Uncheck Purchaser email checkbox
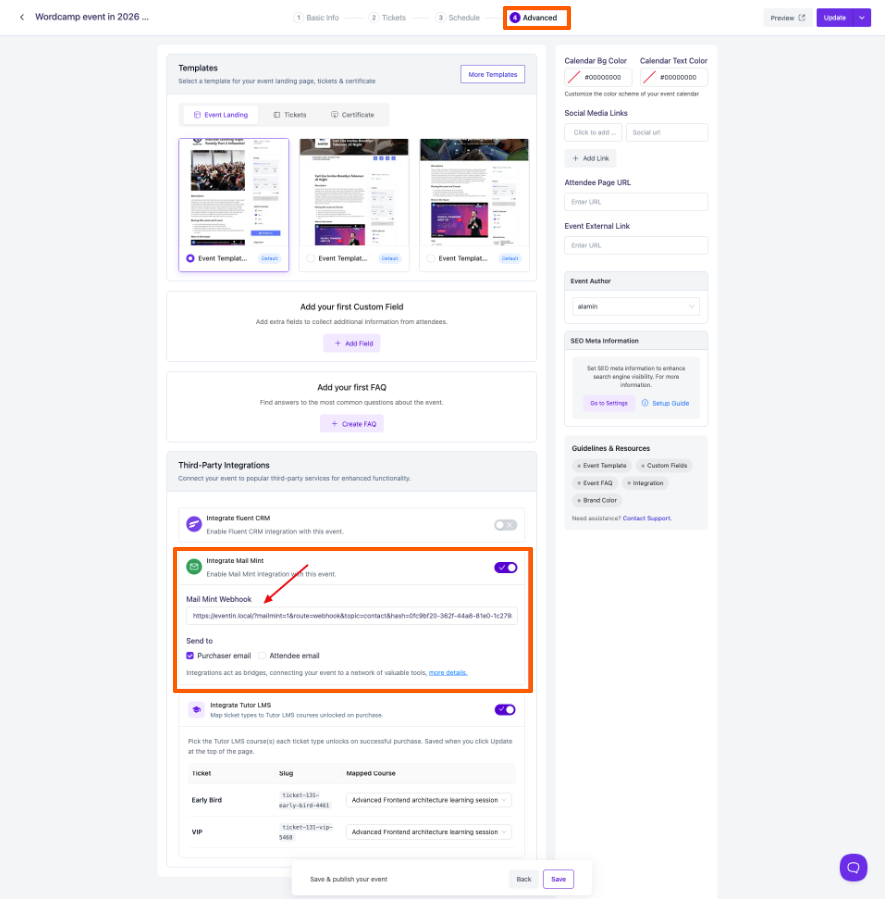This screenshot has width=885, height=899. [x=190, y=656]
